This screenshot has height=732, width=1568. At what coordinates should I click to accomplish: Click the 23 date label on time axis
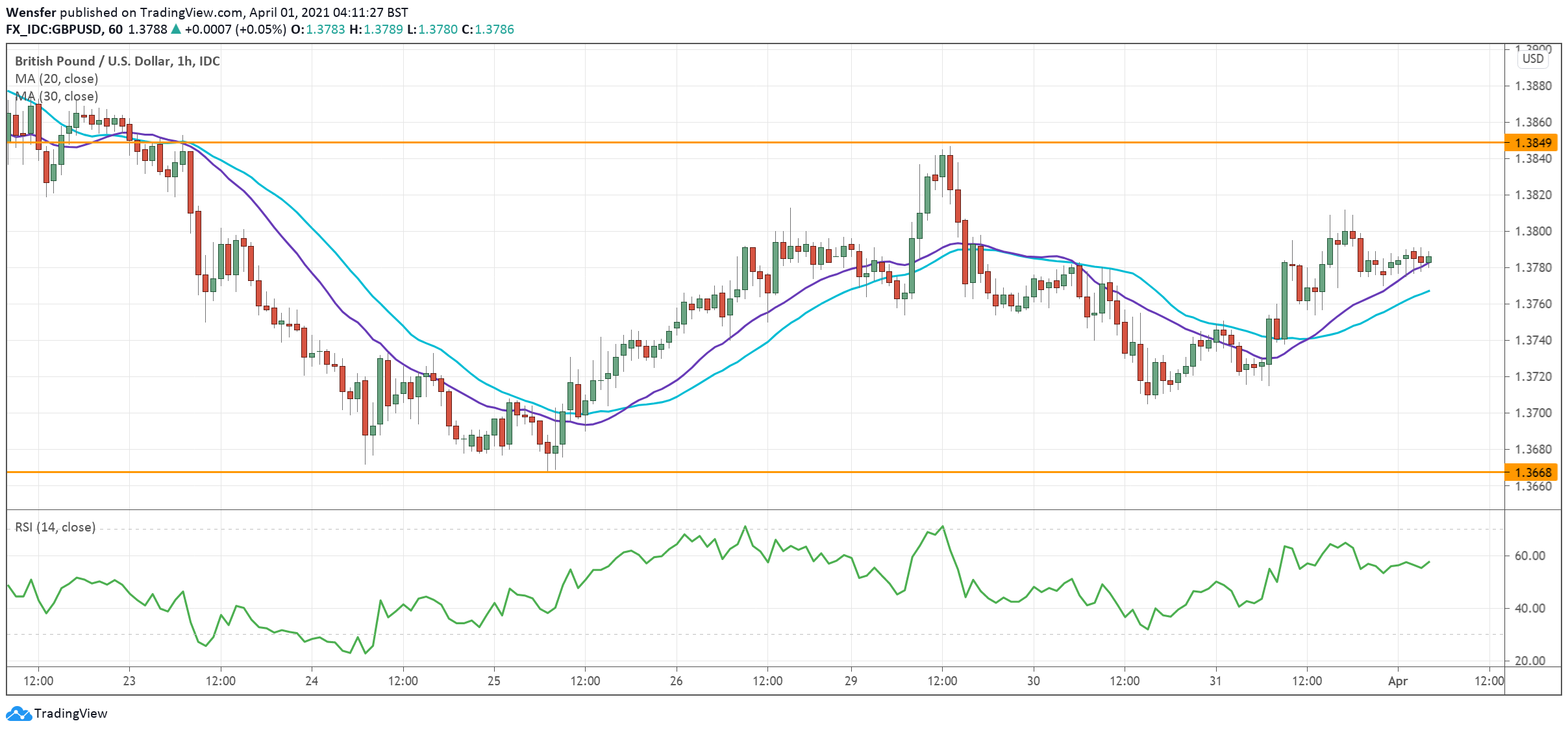[129, 681]
